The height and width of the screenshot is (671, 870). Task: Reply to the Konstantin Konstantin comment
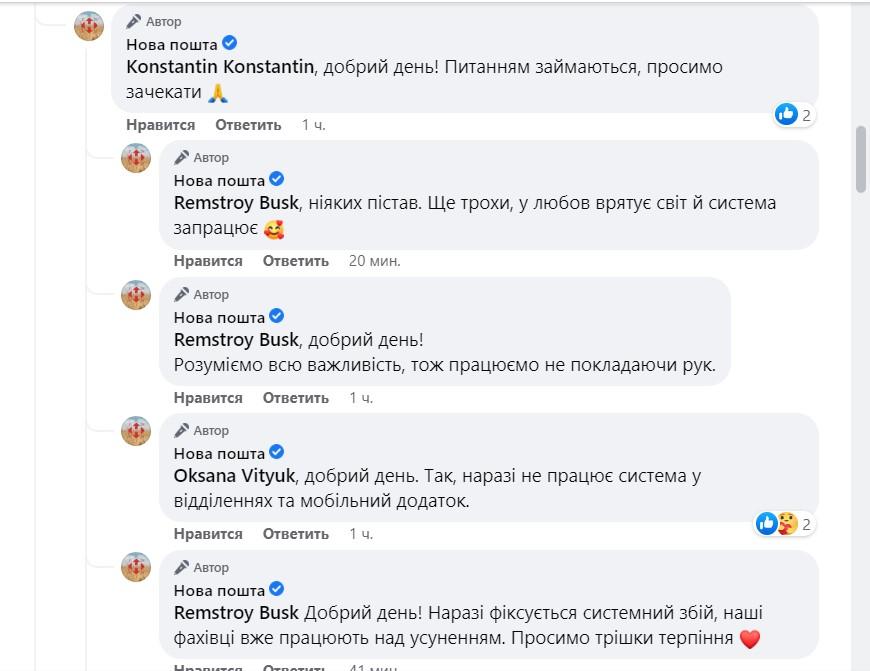click(248, 125)
